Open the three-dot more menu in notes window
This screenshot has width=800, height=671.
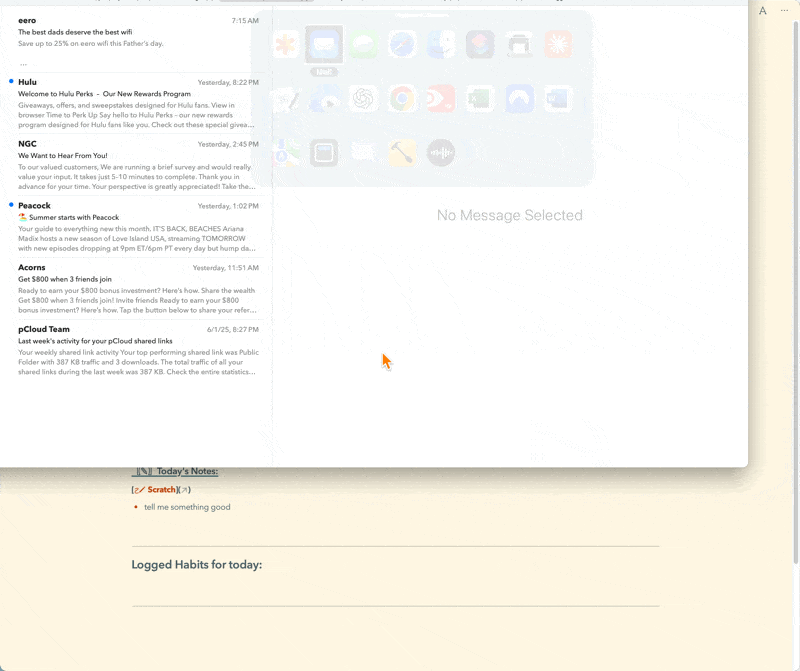coord(784,11)
